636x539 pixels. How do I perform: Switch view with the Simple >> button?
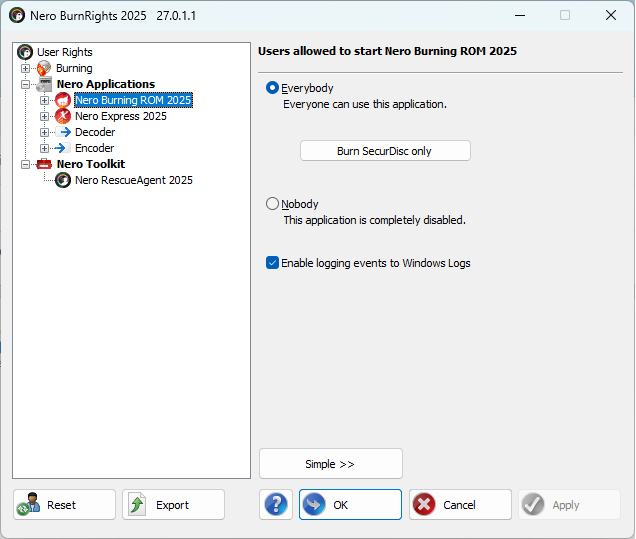pos(330,464)
